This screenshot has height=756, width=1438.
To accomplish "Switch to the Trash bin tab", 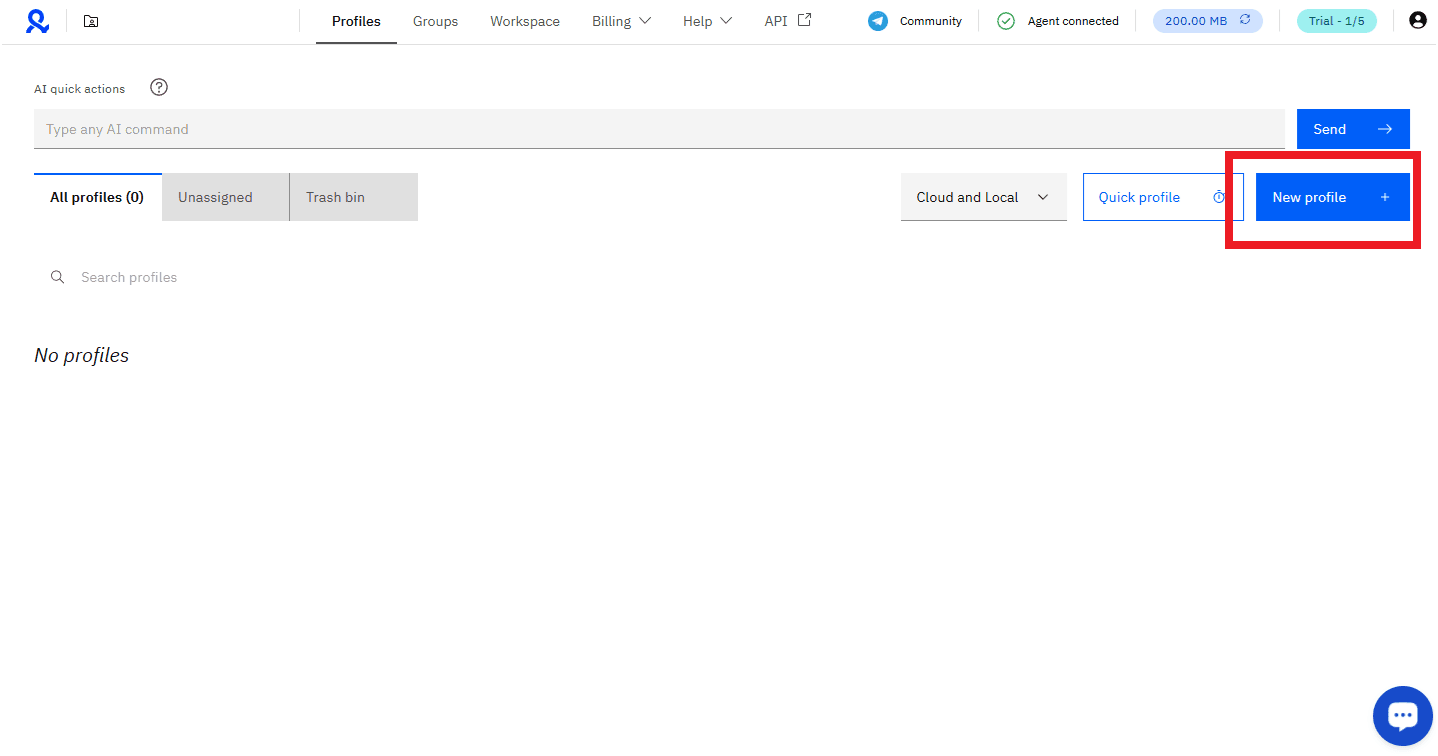I will (334, 197).
